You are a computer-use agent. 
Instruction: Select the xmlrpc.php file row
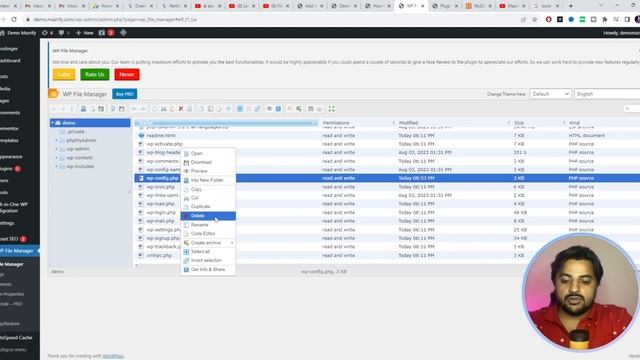pos(387,256)
